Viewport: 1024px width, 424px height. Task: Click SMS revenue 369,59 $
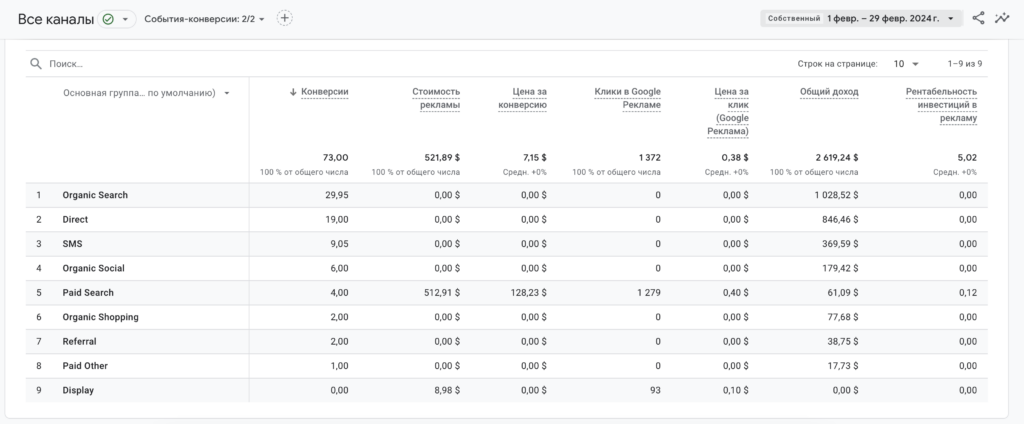click(840, 244)
